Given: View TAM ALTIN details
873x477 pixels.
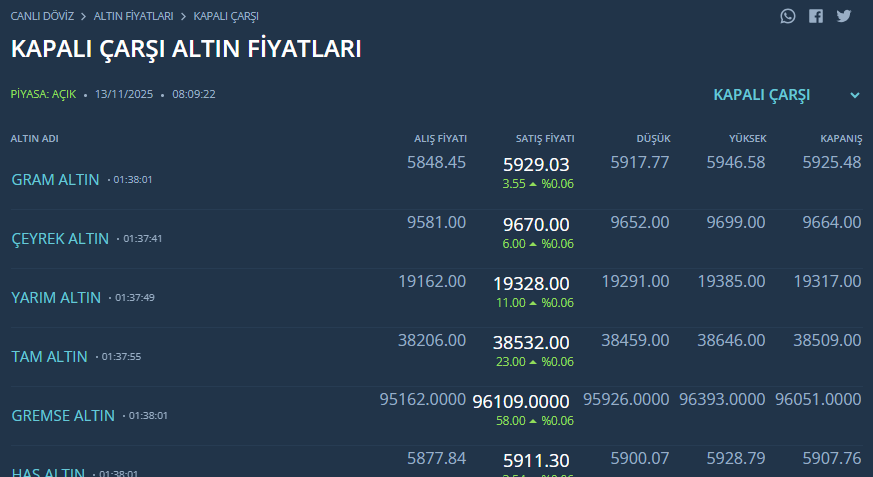Looking at the screenshot, I should 49,357.
